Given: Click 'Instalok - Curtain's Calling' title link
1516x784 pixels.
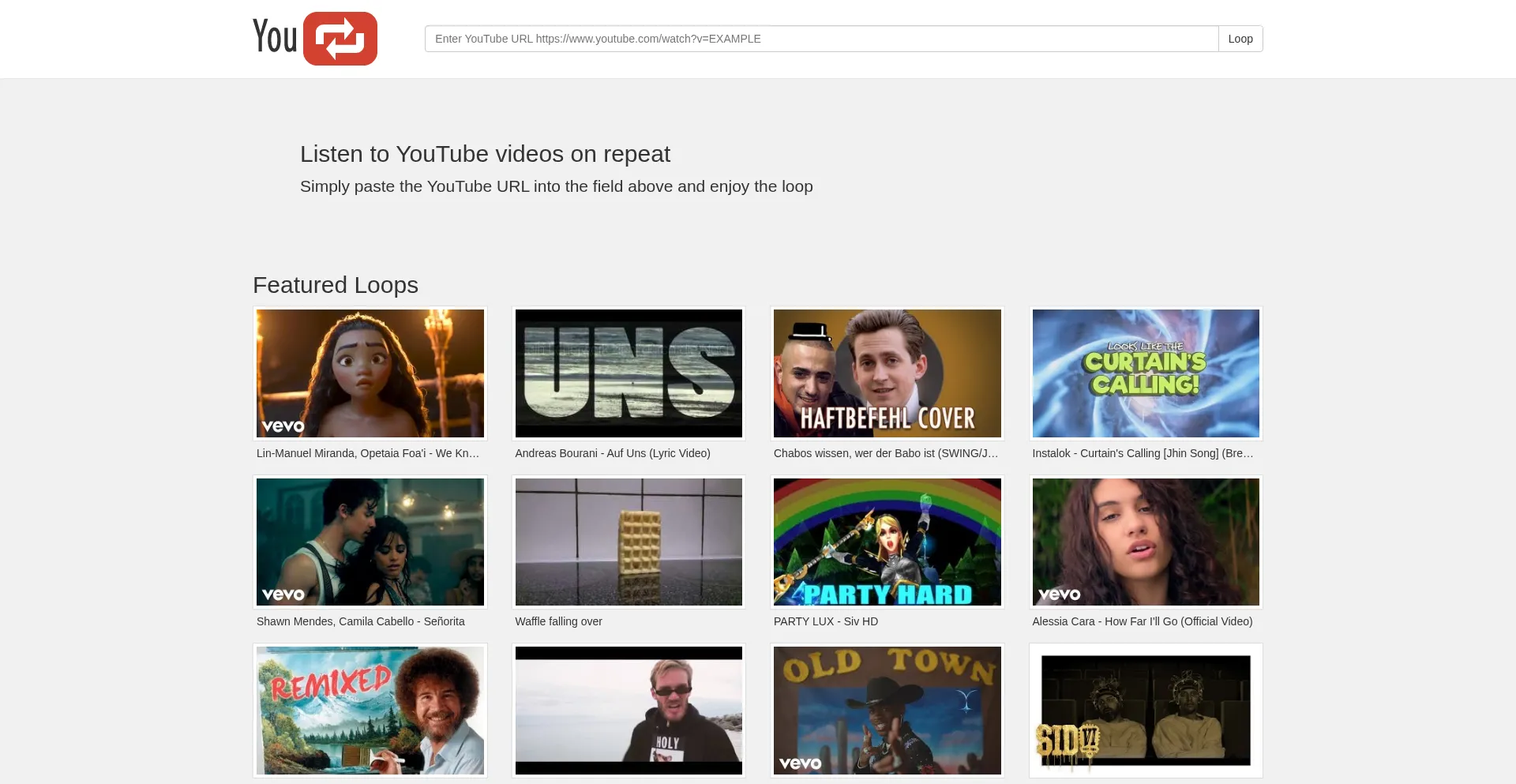Looking at the screenshot, I should (1143, 453).
